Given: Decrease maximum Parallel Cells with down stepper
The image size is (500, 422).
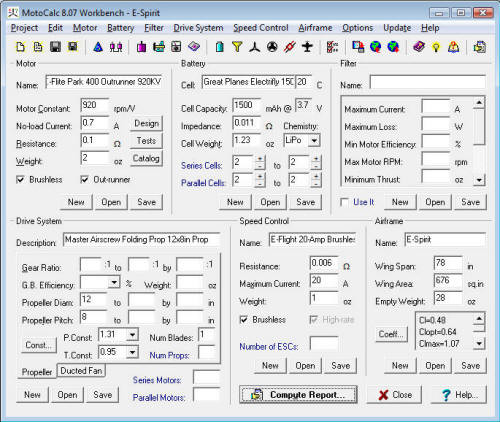Looking at the screenshot, I should click(x=317, y=183).
